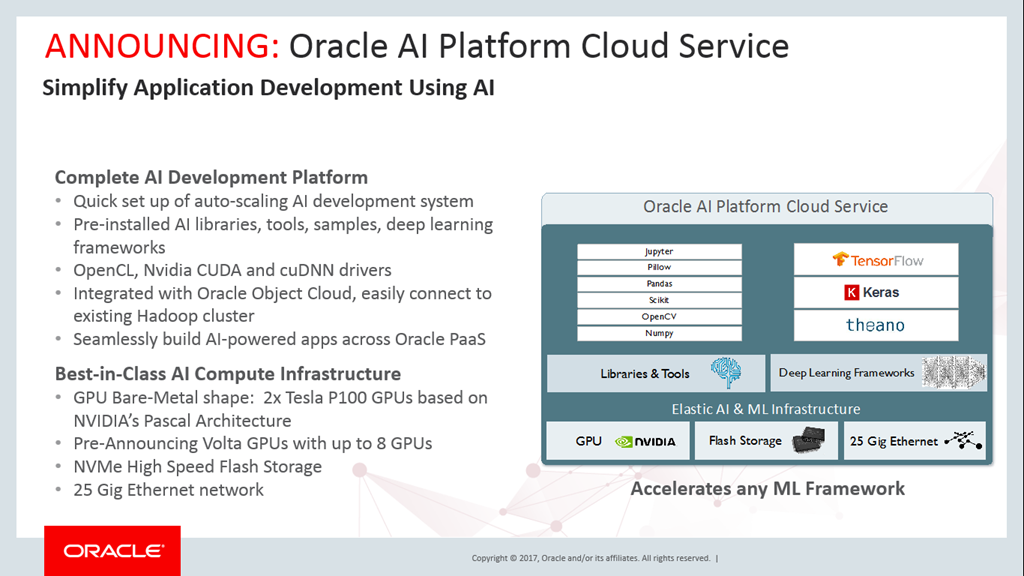Click the theano logo

point(876,325)
